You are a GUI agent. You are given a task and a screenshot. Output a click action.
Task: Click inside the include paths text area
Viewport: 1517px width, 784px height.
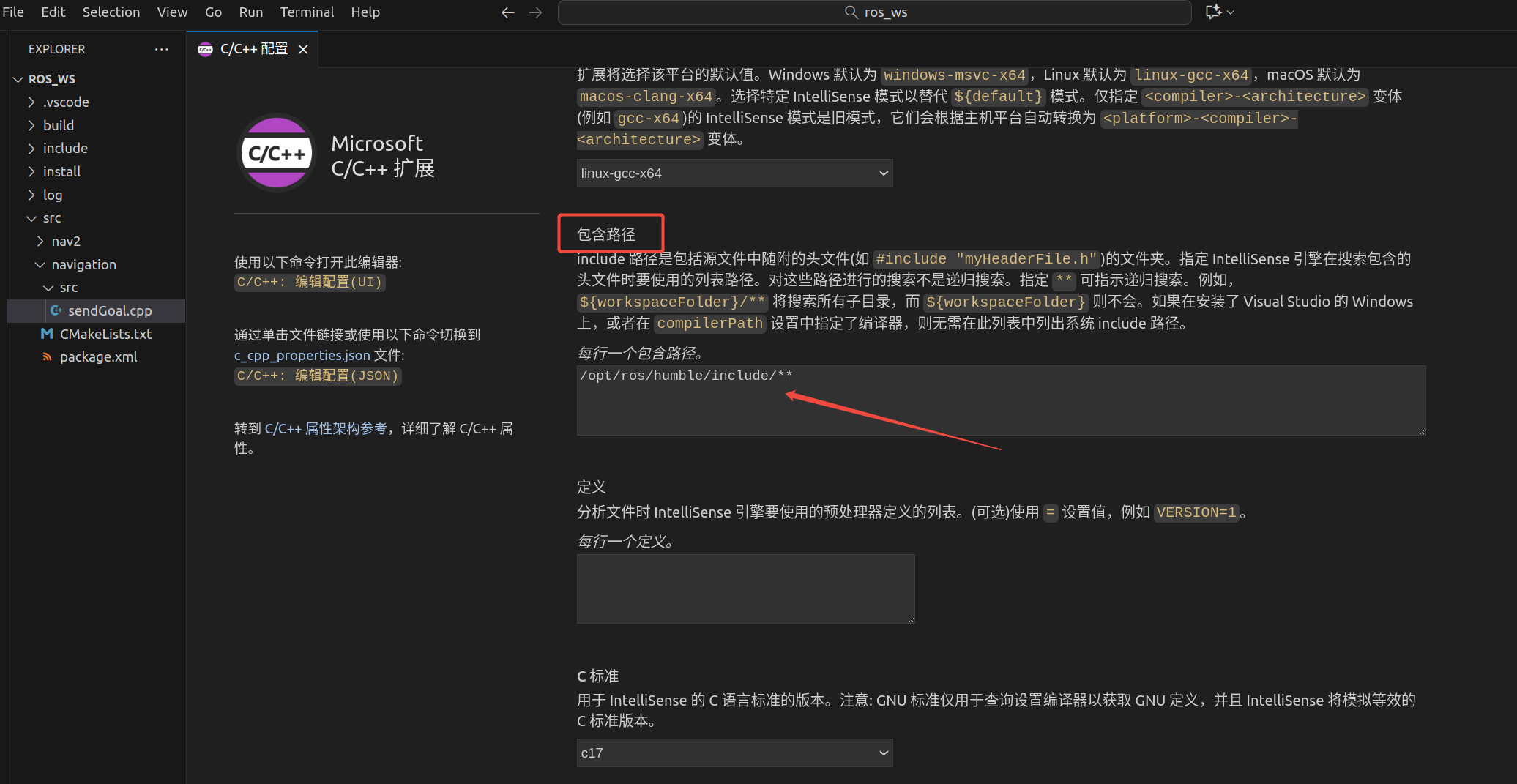(x=999, y=400)
